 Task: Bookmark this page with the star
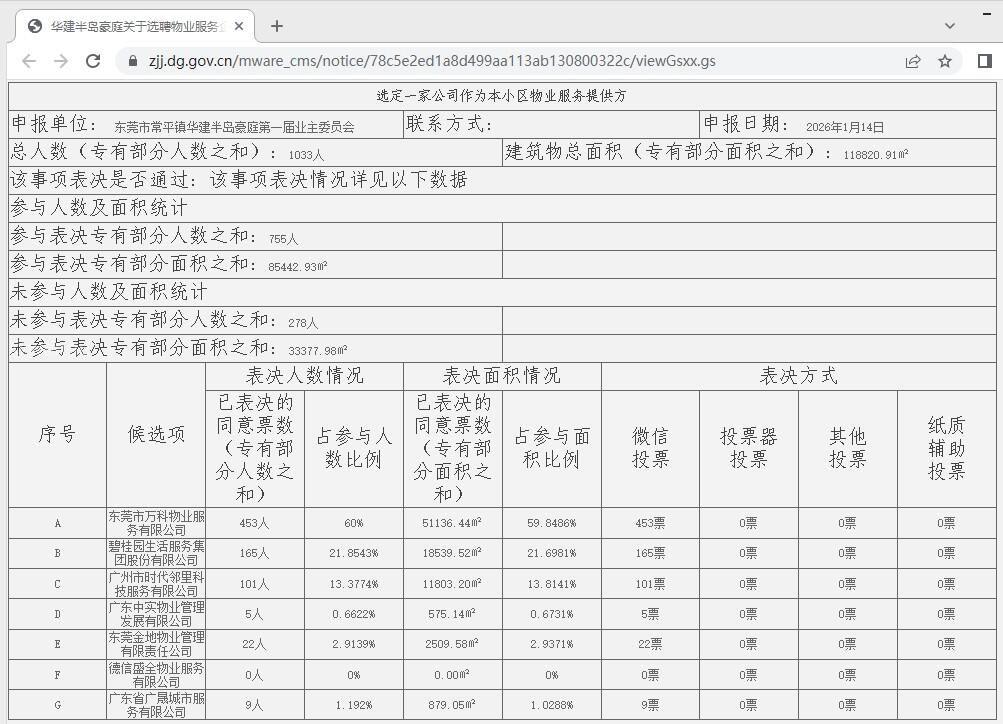click(x=944, y=61)
